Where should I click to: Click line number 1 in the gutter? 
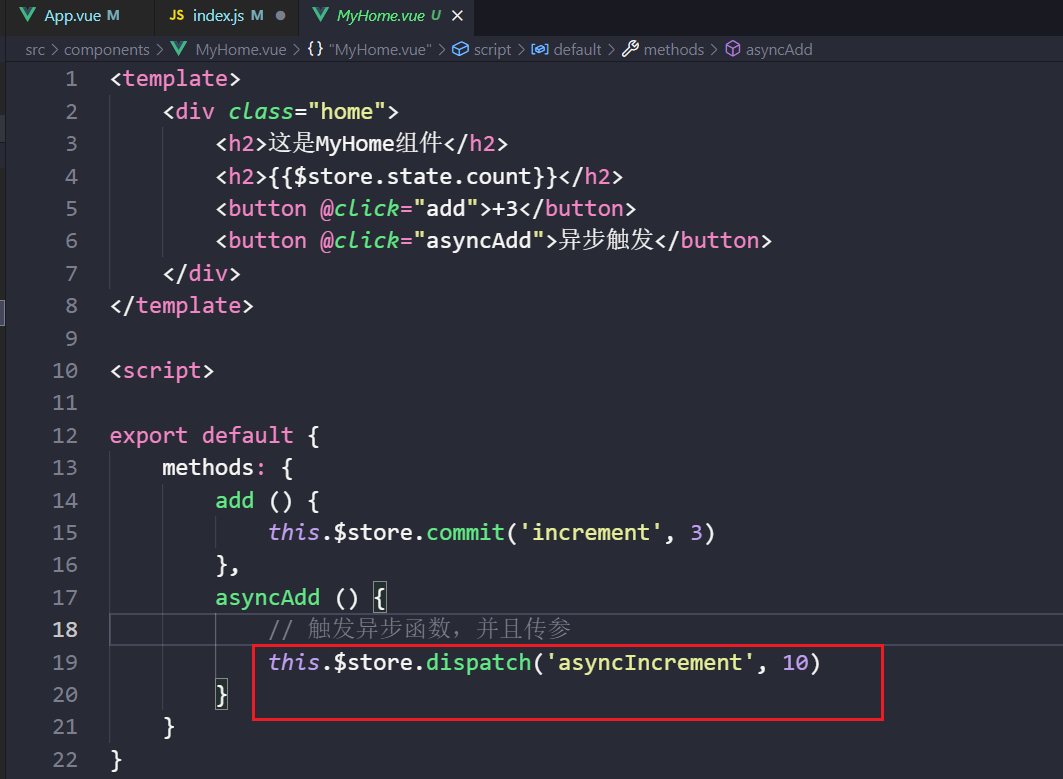click(71, 79)
